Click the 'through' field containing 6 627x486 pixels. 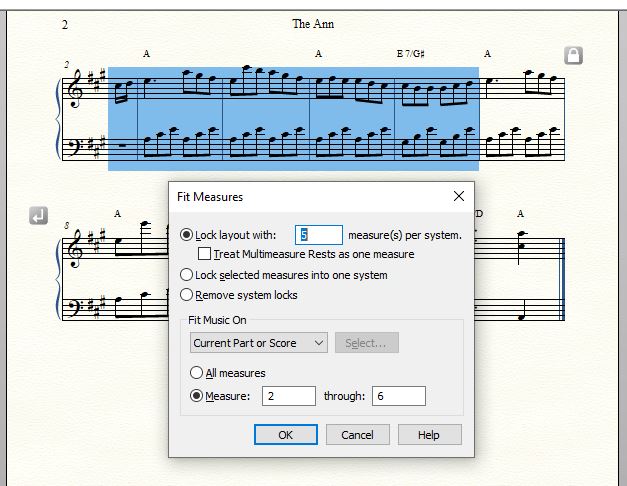point(398,396)
